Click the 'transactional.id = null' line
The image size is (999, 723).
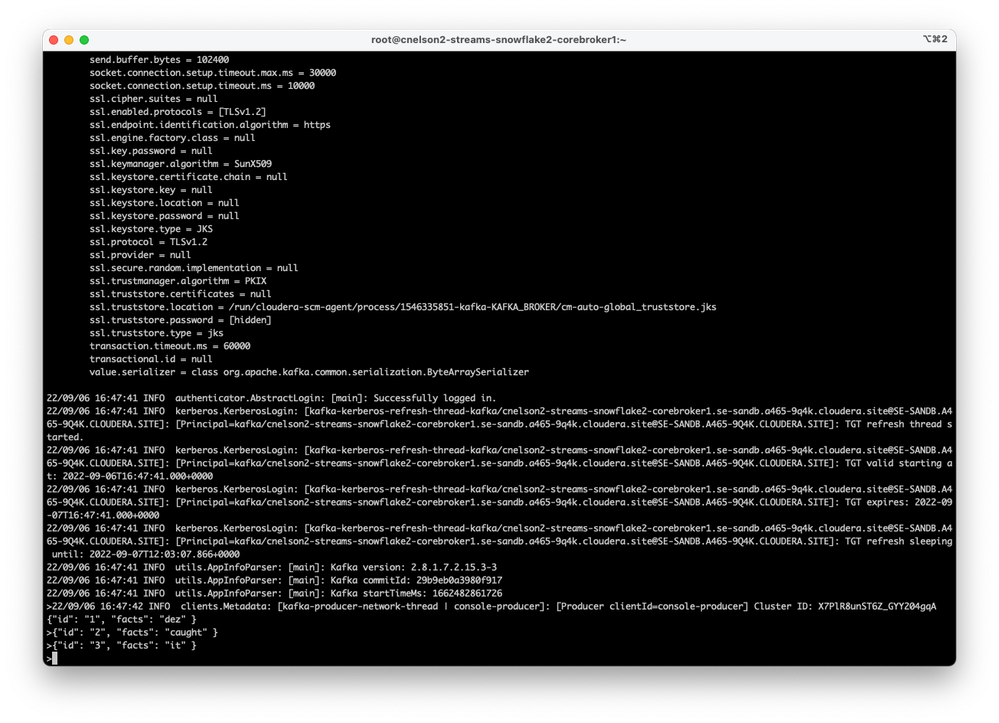[x=151, y=359]
